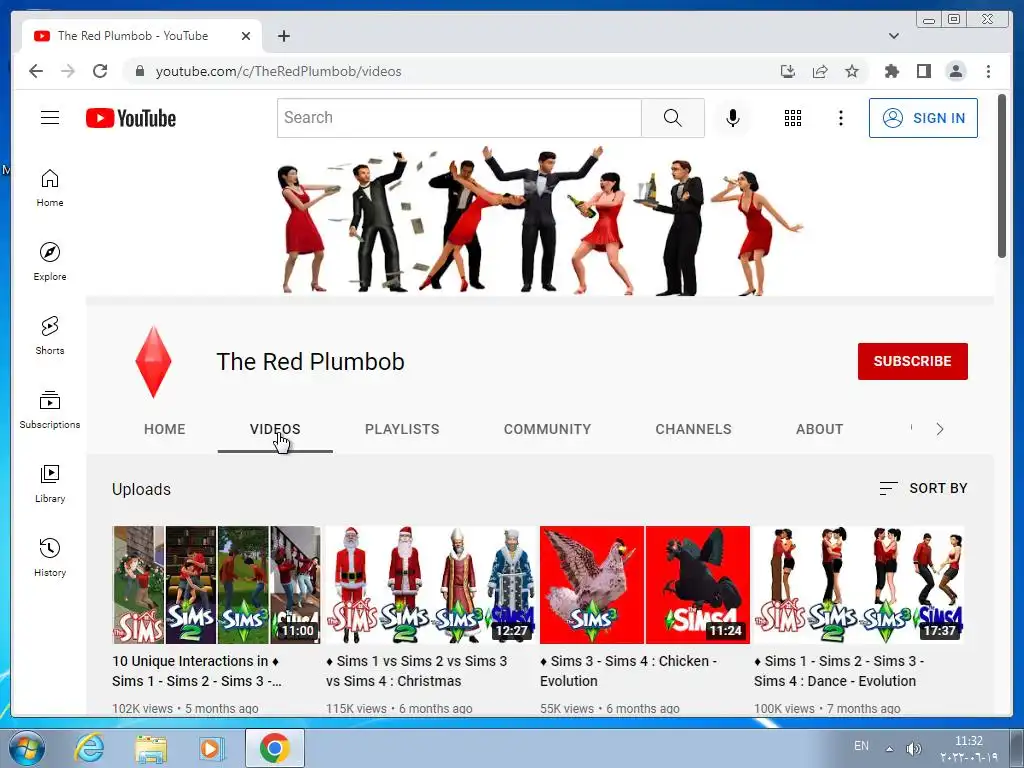Viewport: 1024px width, 768px height.
Task: Open Chrome three-dot menu
Action: 988,71
